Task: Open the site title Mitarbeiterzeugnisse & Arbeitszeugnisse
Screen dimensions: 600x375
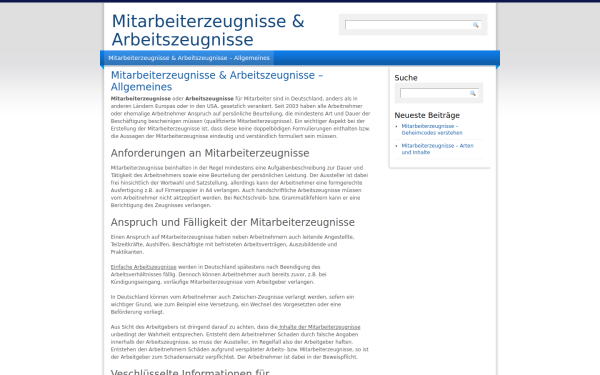Action: pyautogui.click(x=208, y=30)
